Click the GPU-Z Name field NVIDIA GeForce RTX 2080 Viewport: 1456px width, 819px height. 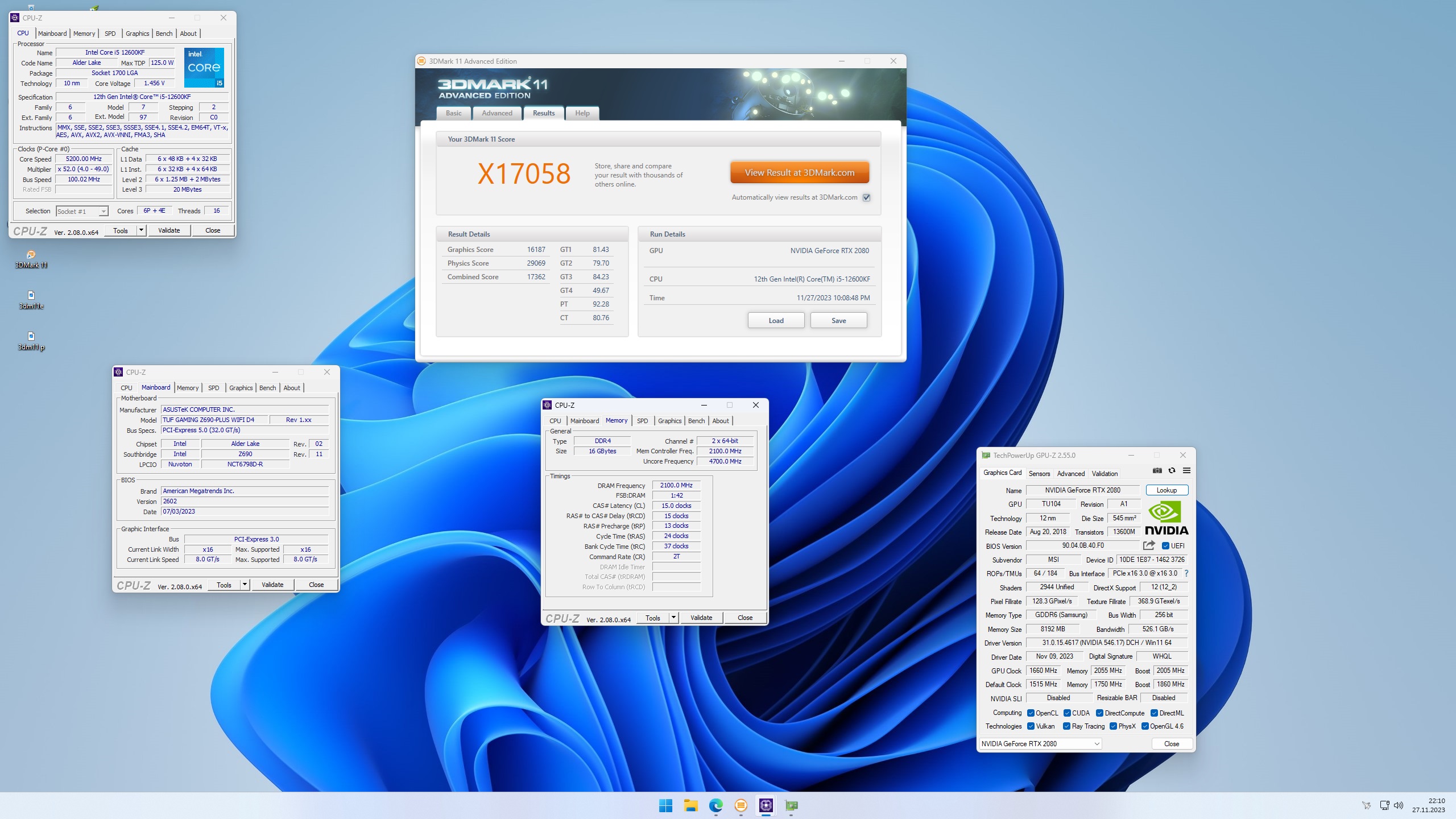[1083, 490]
